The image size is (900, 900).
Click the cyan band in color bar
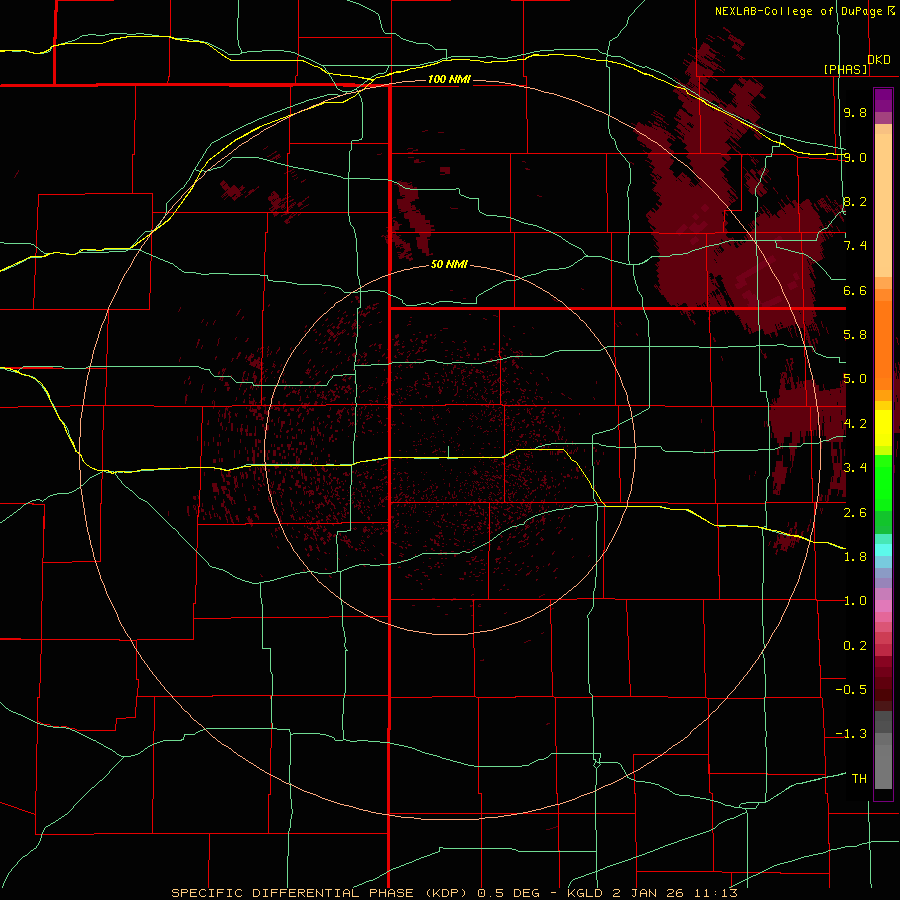coord(883,550)
